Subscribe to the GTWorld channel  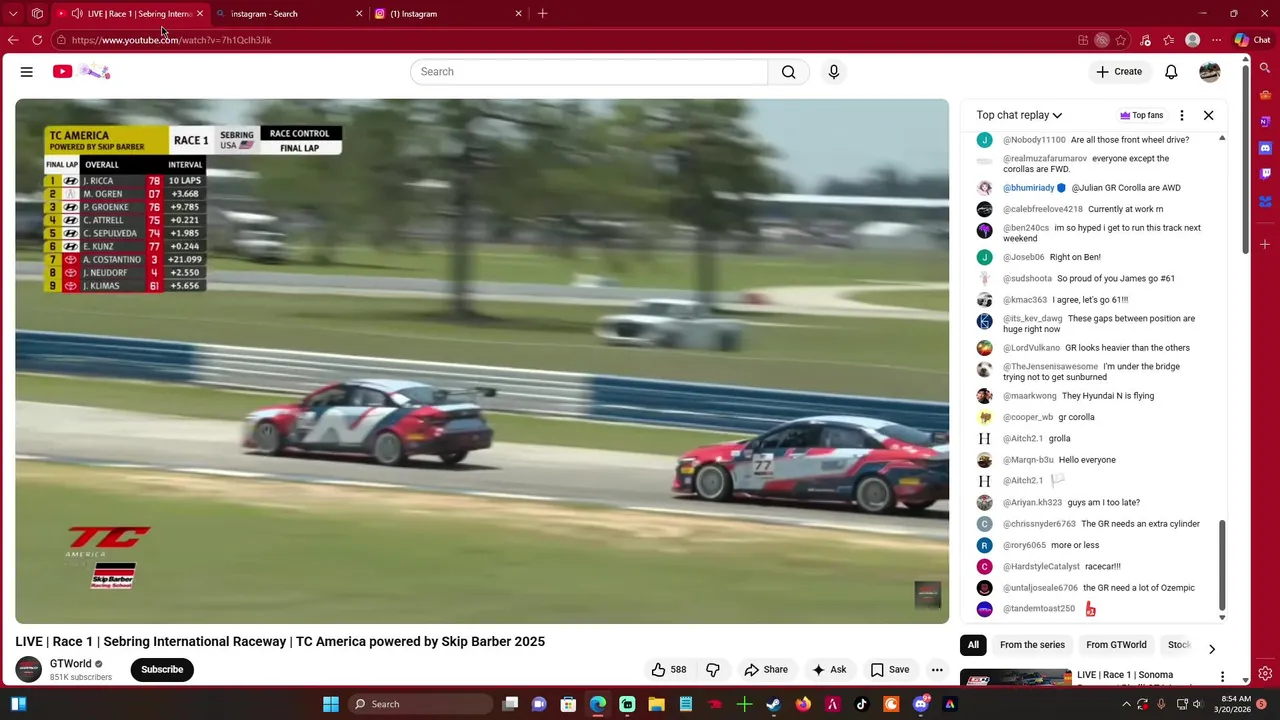[162, 670]
